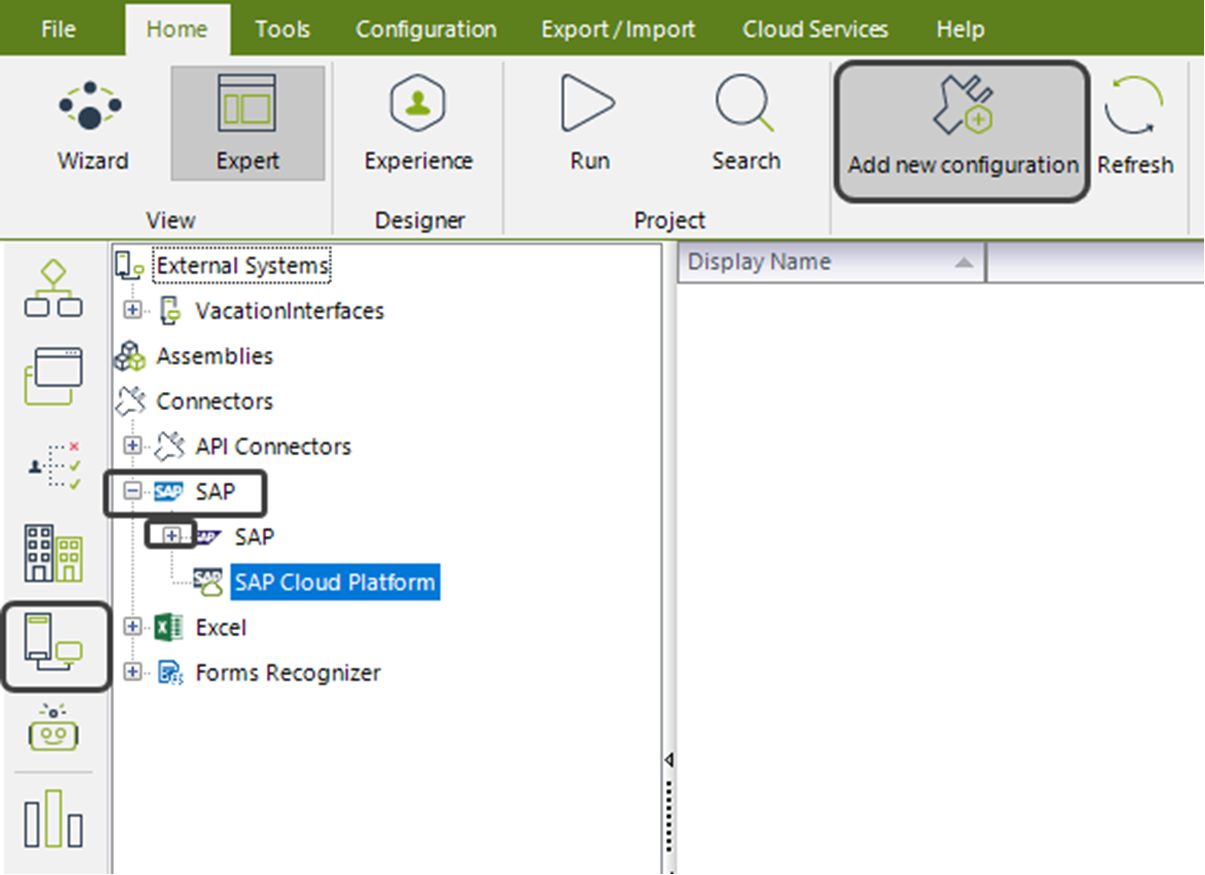This screenshot has width=1205, height=875.
Task: Open the Organizations sidebar module
Action: 53,552
